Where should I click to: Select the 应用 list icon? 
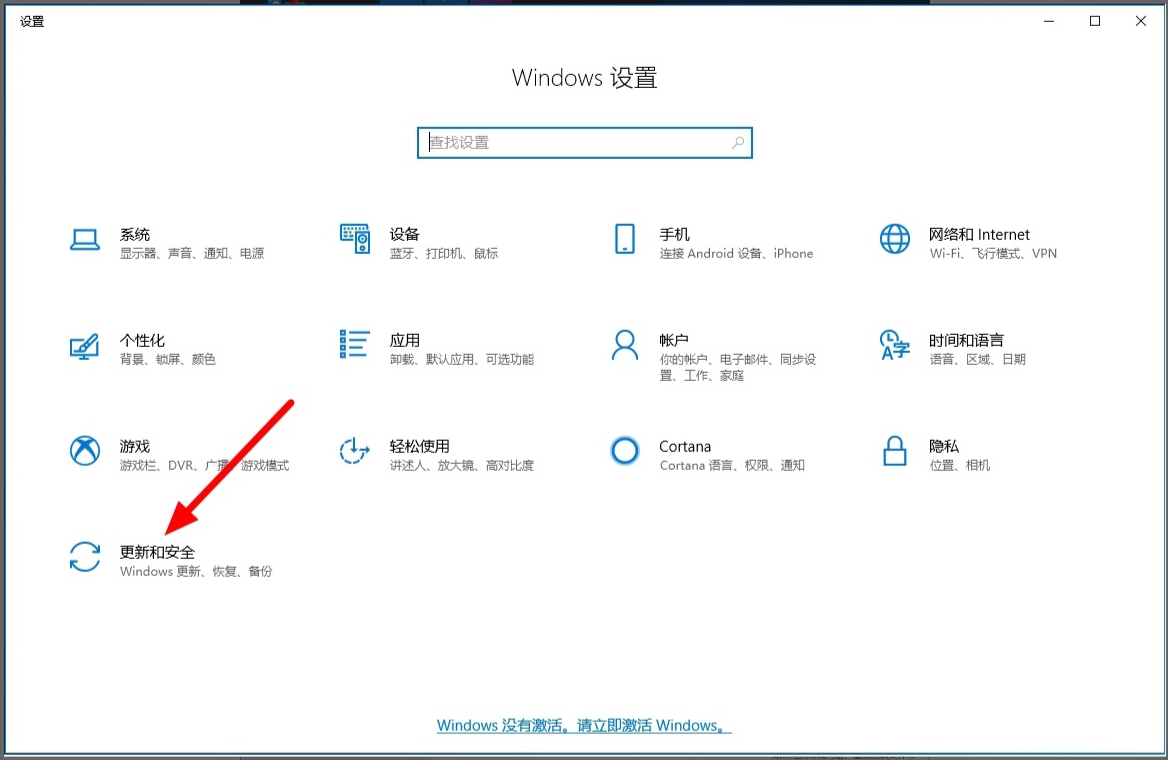tap(355, 346)
